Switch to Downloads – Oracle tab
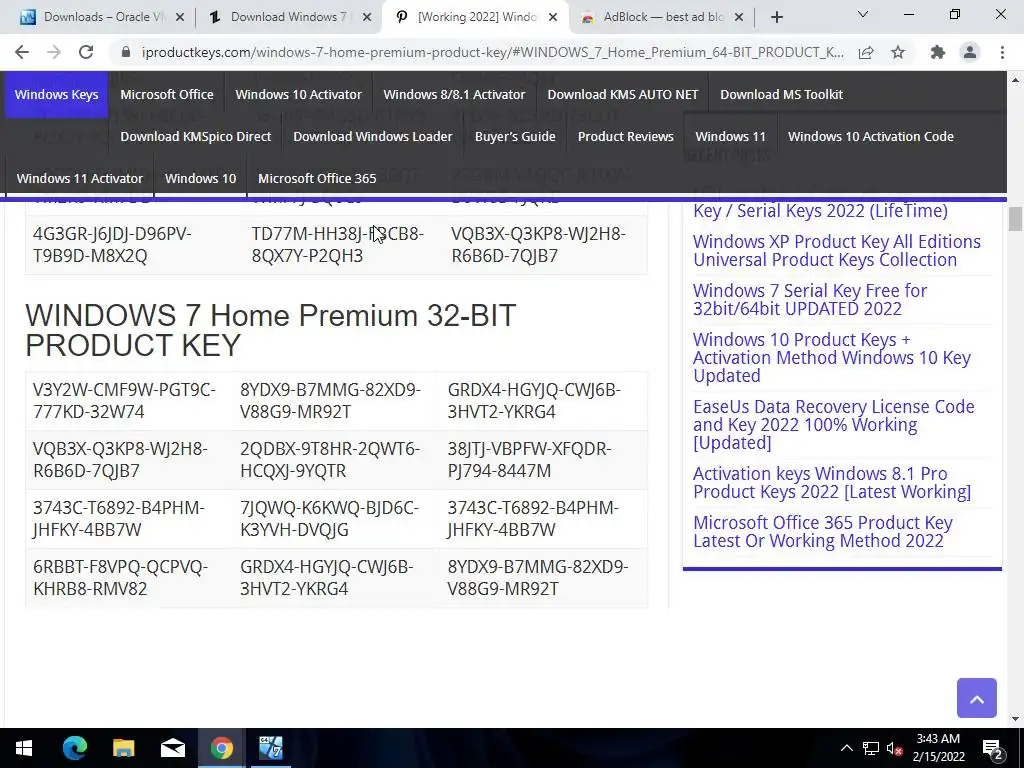The height and width of the screenshot is (768, 1024). pyautogui.click(x=104, y=17)
